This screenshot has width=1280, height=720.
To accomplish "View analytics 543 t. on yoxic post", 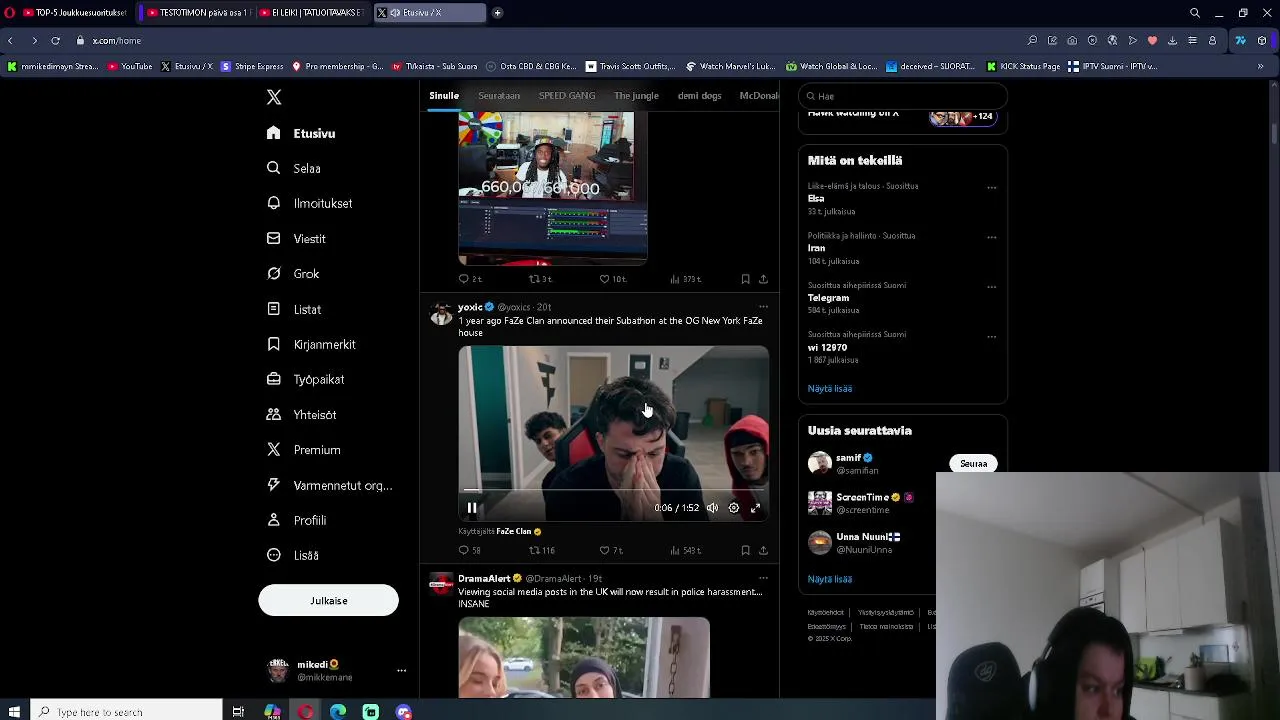I will click(685, 550).
